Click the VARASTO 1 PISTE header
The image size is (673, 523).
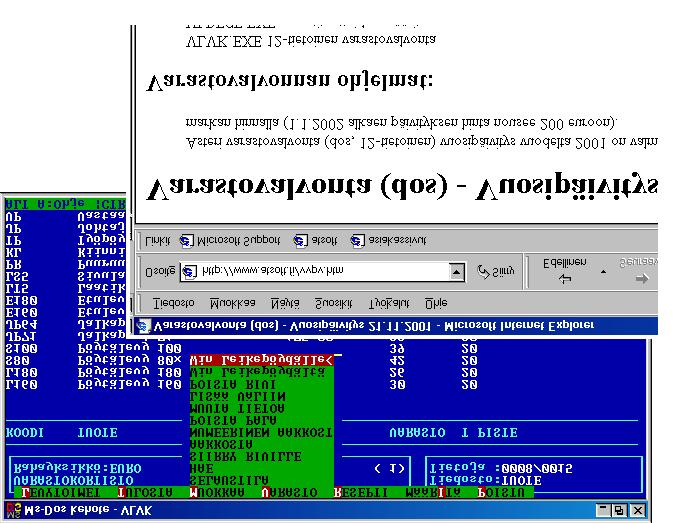click(x=453, y=432)
